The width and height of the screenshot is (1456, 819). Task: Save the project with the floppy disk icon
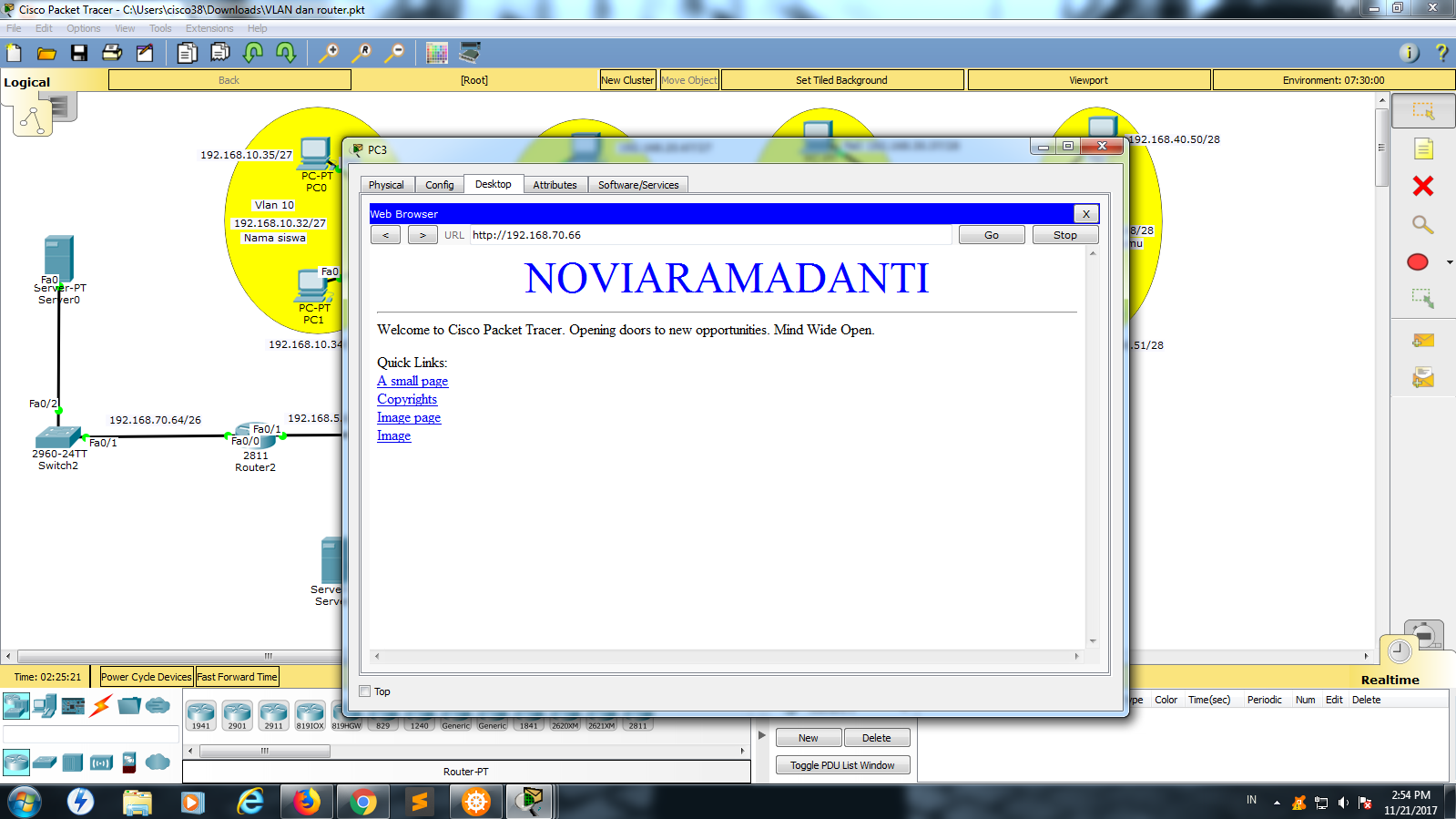pyautogui.click(x=79, y=53)
